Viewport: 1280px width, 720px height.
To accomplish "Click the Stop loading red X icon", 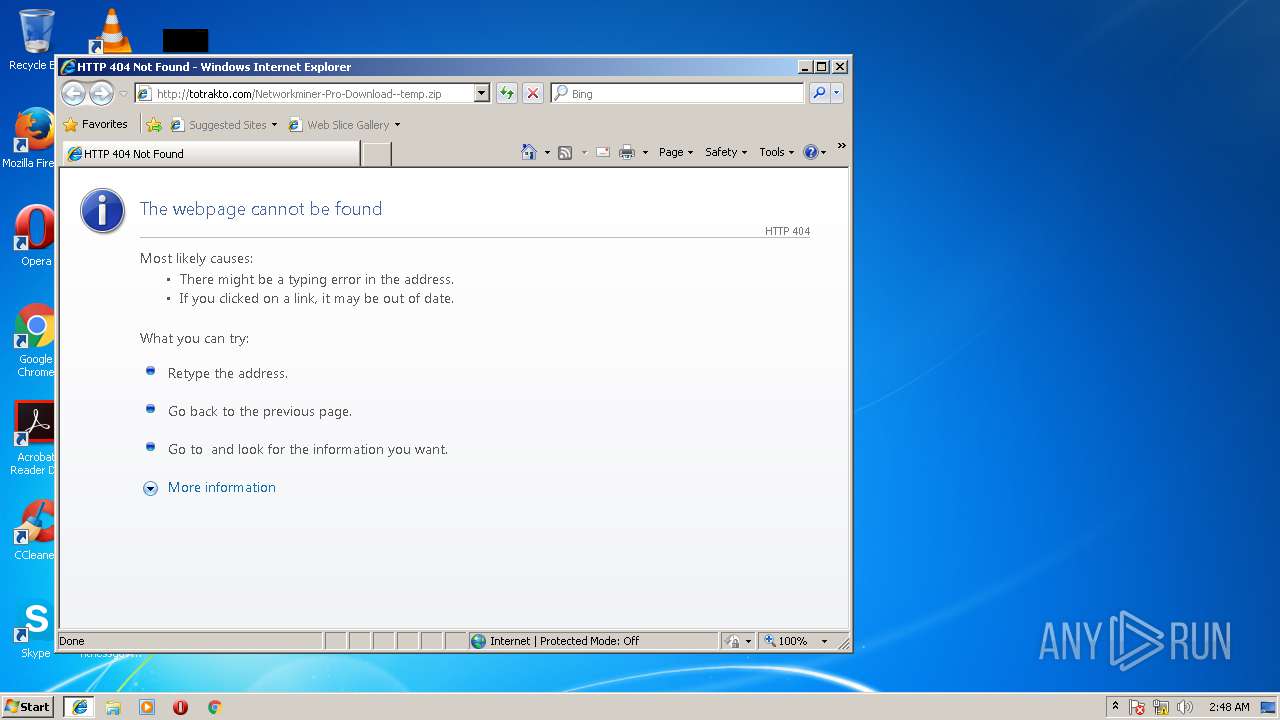I will click(x=533, y=94).
